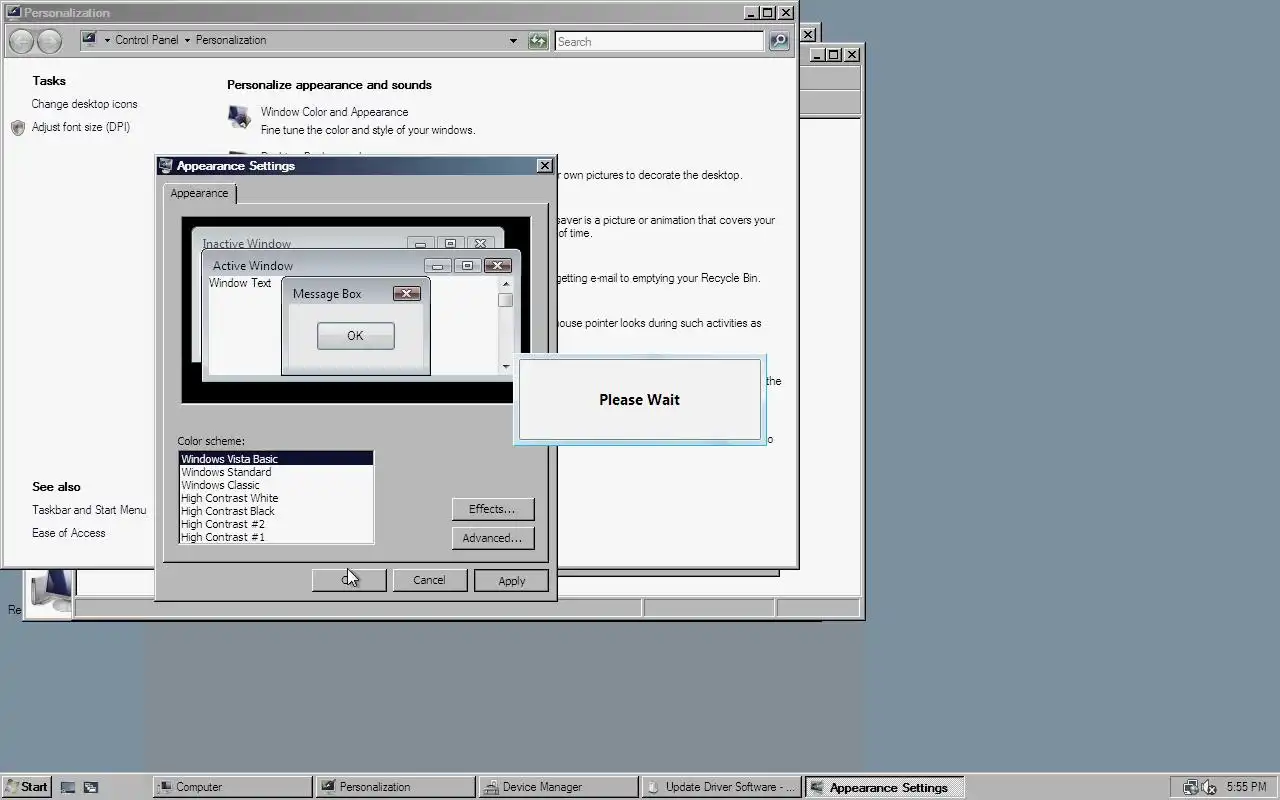
Task: Click the 5:55 PM clock
Action: 1246,787
